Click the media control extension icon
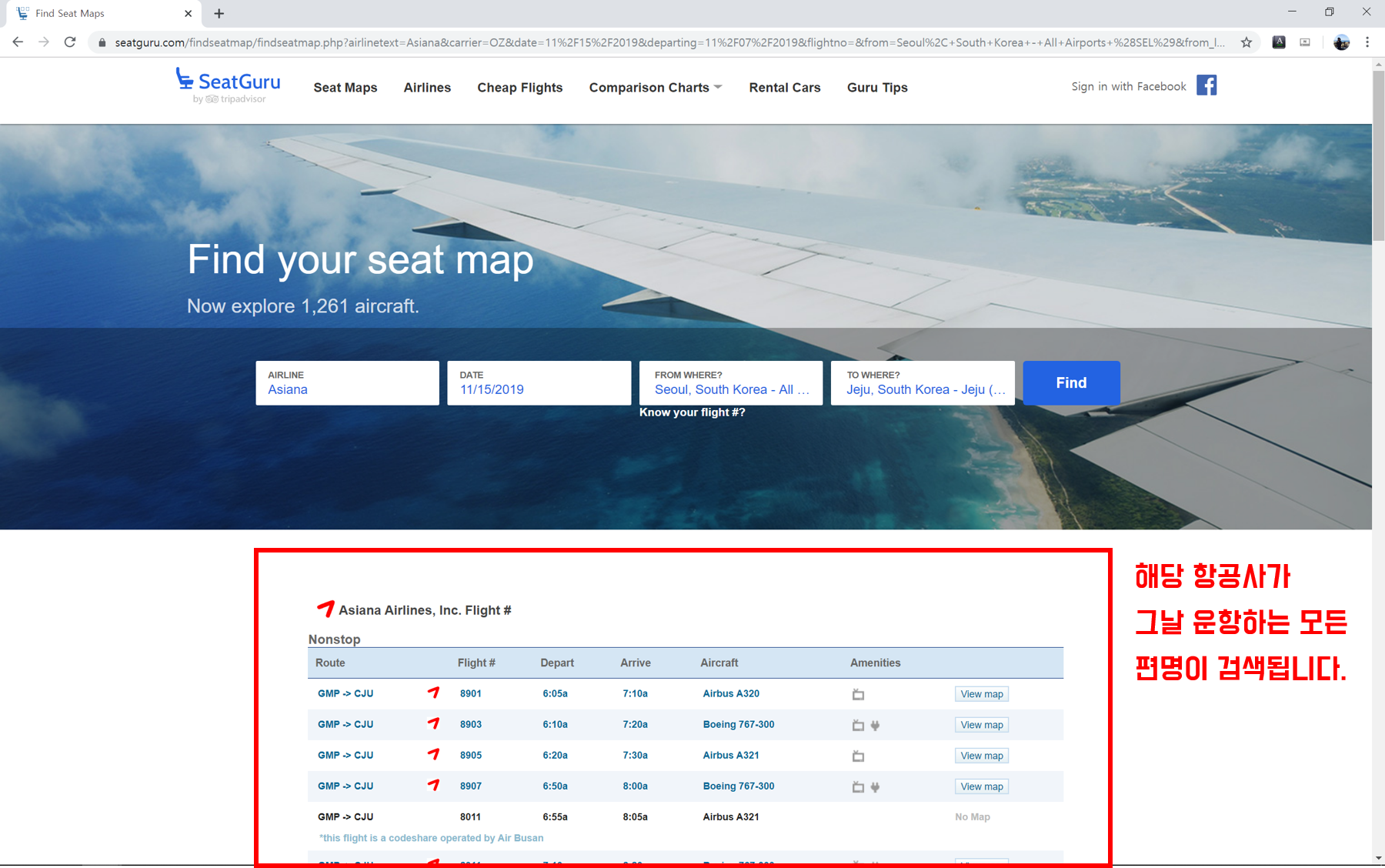 [1305, 42]
